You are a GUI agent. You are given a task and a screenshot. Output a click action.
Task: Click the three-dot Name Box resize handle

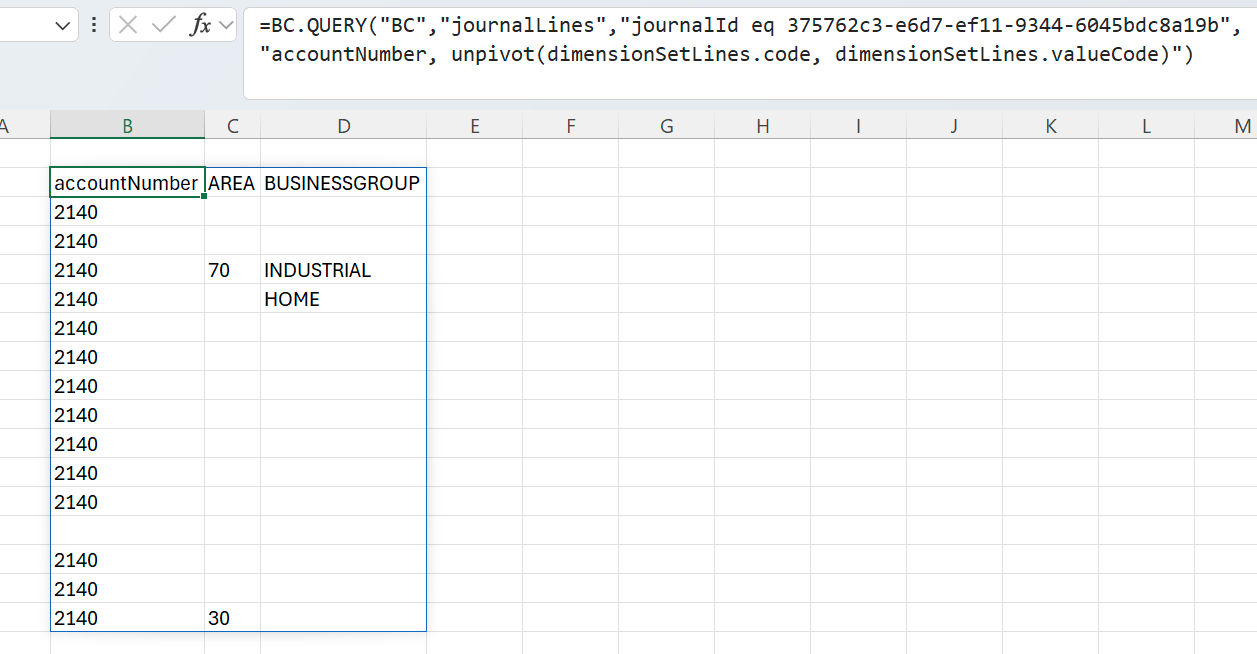(94, 25)
